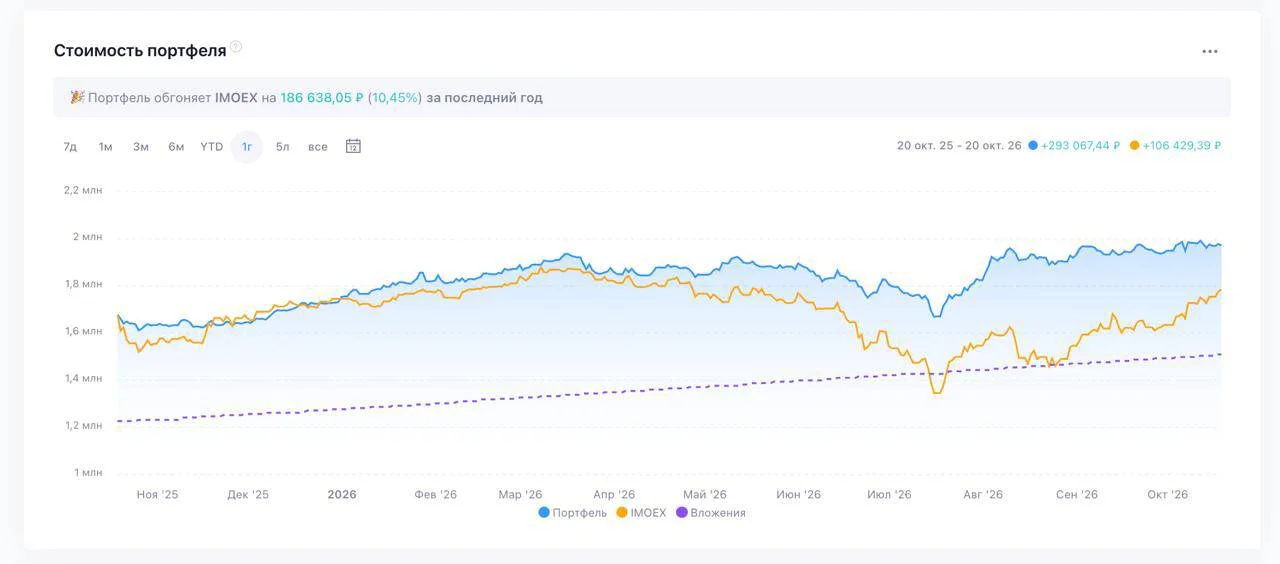Click the 186 638,05 ₽ outperformance amount
This screenshot has height=564, width=1280.
click(x=322, y=98)
